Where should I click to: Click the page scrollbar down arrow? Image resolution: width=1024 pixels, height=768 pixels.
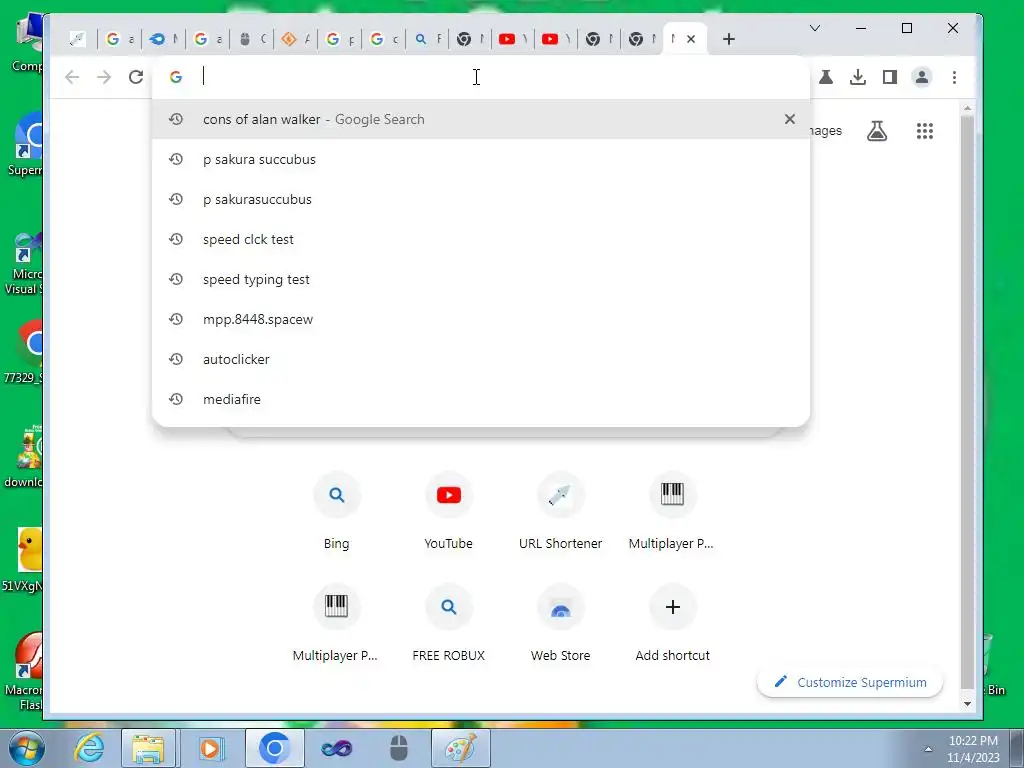(968, 704)
